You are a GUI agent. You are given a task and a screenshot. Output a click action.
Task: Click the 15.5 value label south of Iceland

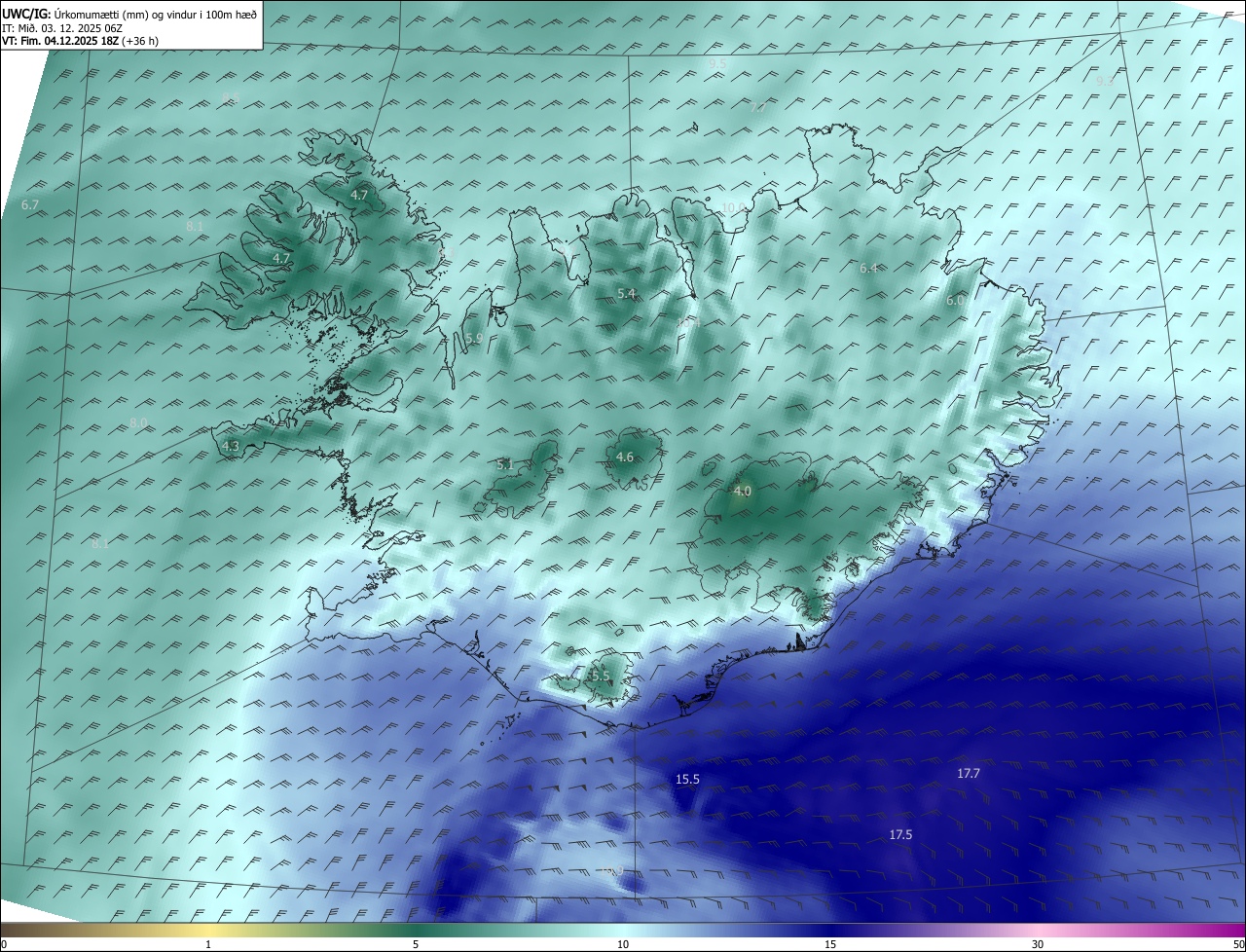687,779
